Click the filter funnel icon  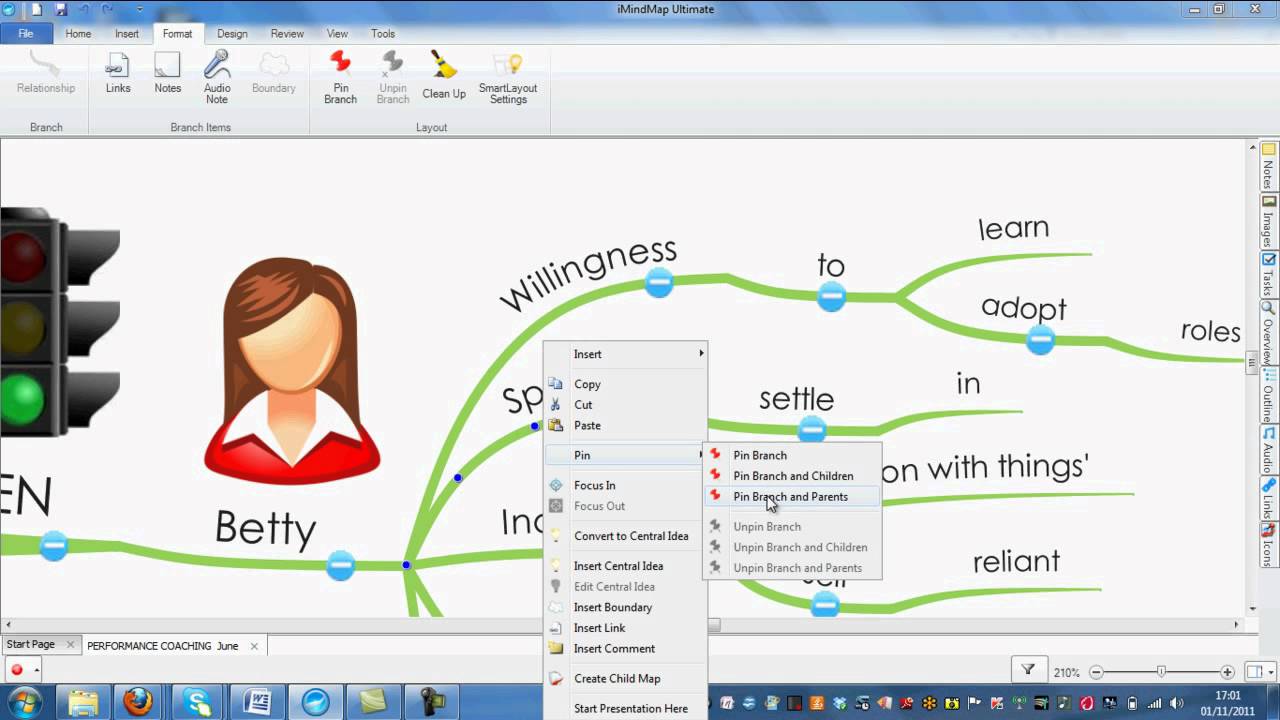(1027, 671)
